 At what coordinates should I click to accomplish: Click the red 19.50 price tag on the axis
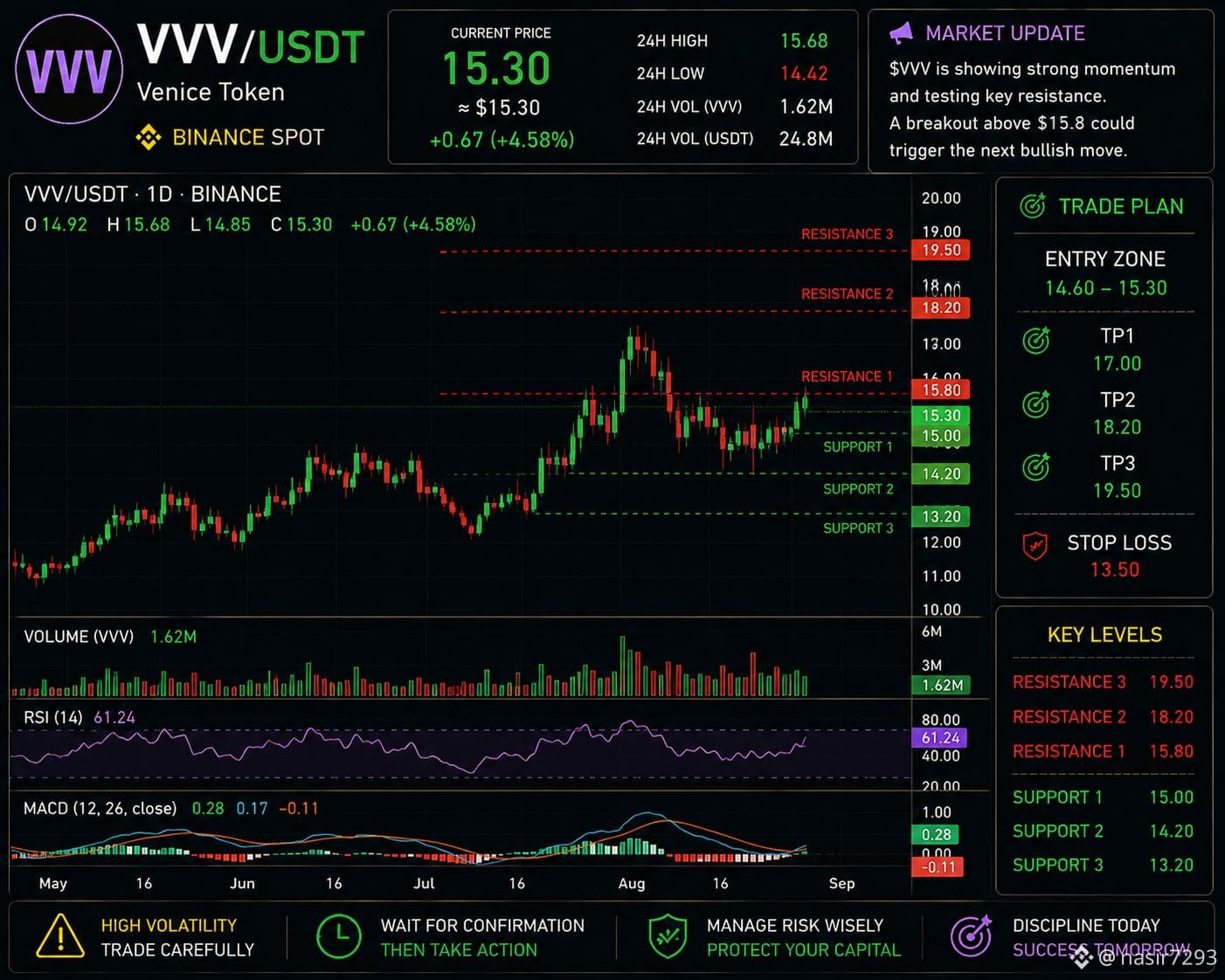(940, 250)
